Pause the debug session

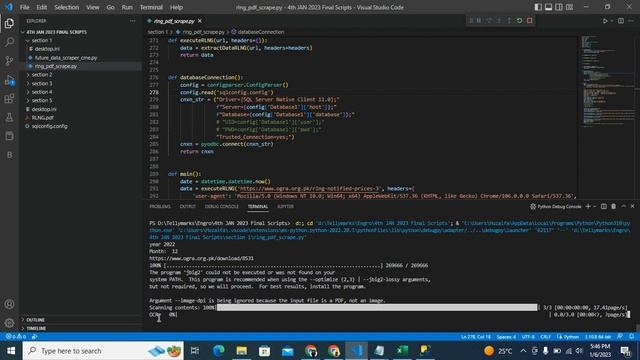click(x=479, y=20)
